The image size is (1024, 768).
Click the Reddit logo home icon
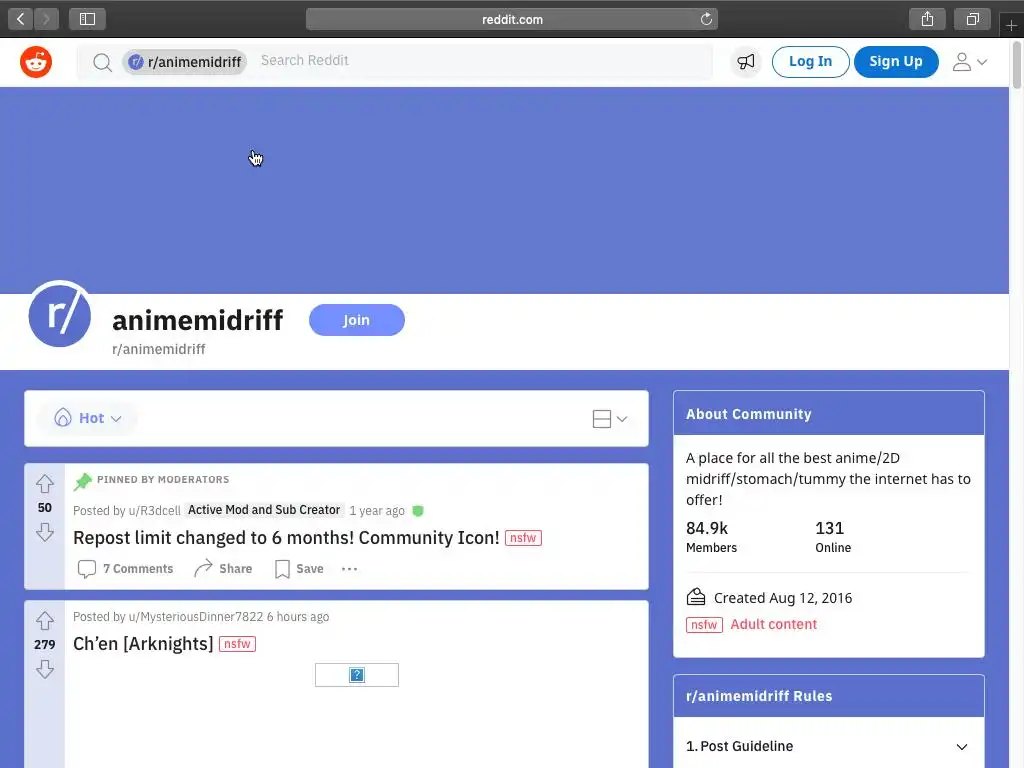coord(36,62)
